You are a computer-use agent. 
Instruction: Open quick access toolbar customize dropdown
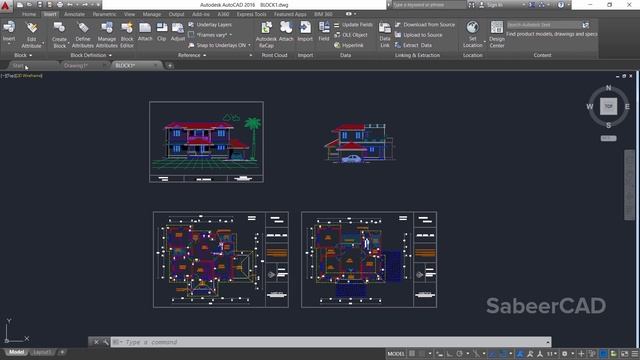point(98,5)
